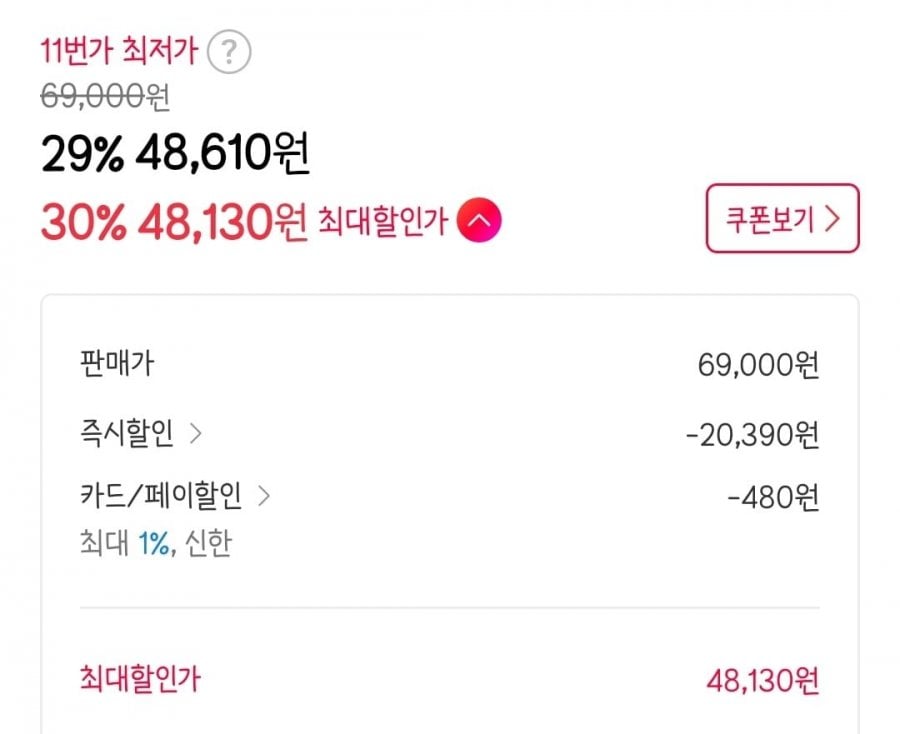Expand the 카드/페이할인 chevron arrow
Viewport: 900px width, 734px height.
tap(264, 494)
